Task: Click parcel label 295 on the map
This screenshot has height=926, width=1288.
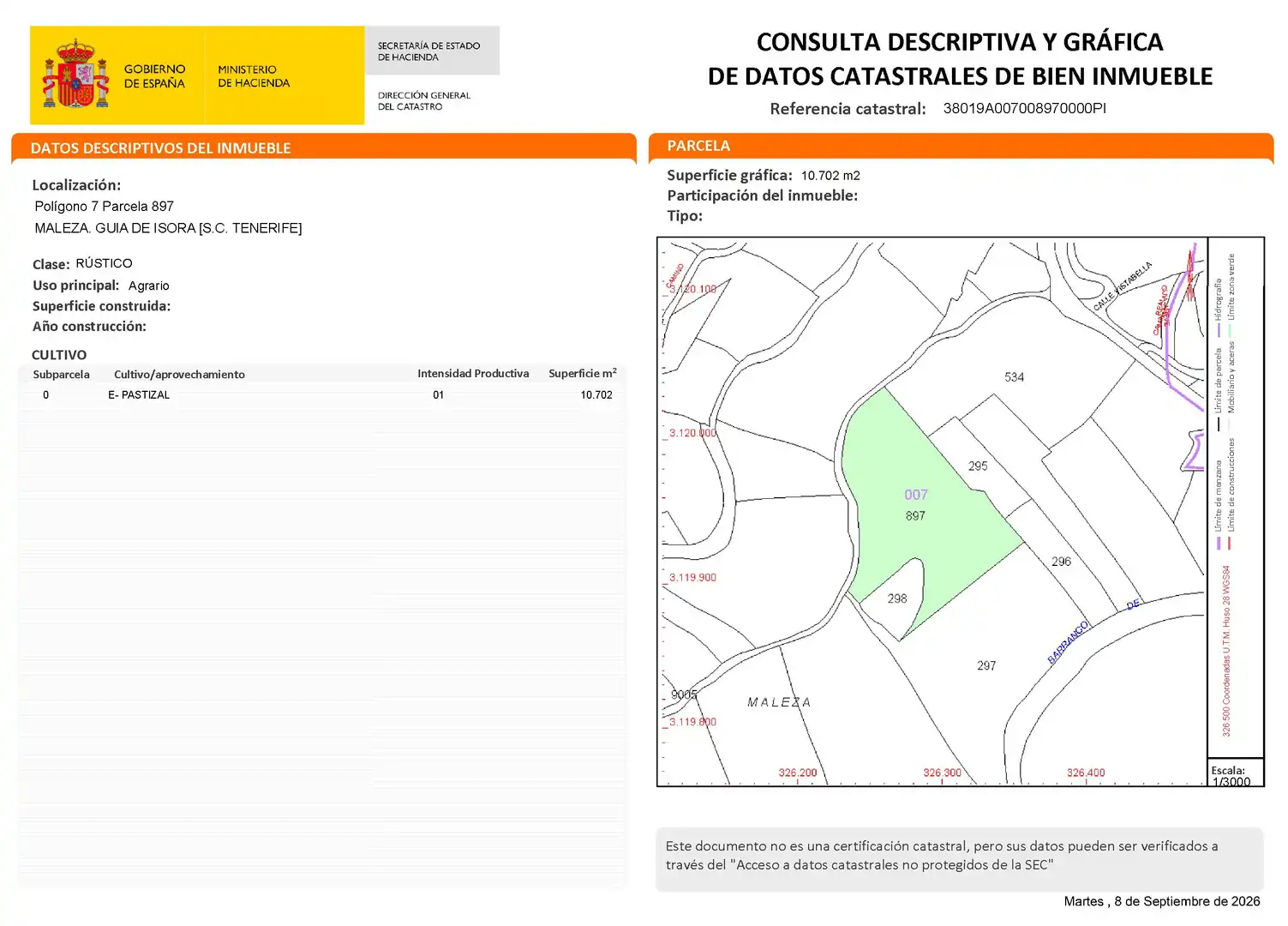Action: pyautogui.click(x=978, y=466)
